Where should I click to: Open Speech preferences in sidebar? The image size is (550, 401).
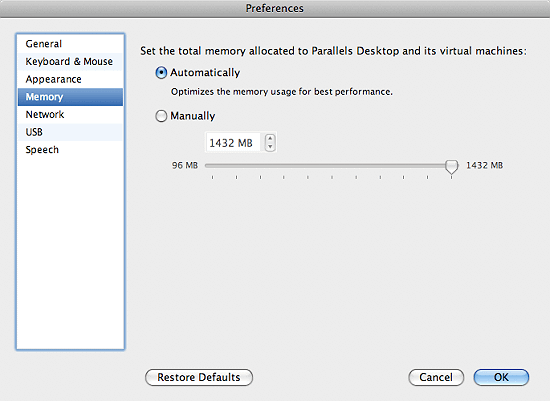70,150
